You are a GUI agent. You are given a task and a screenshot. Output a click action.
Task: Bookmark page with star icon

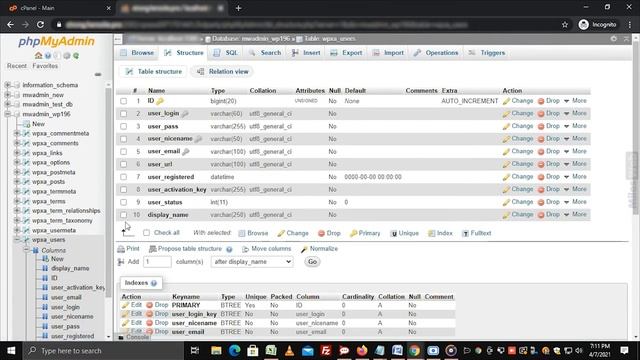pyautogui.click(x=565, y=24)
